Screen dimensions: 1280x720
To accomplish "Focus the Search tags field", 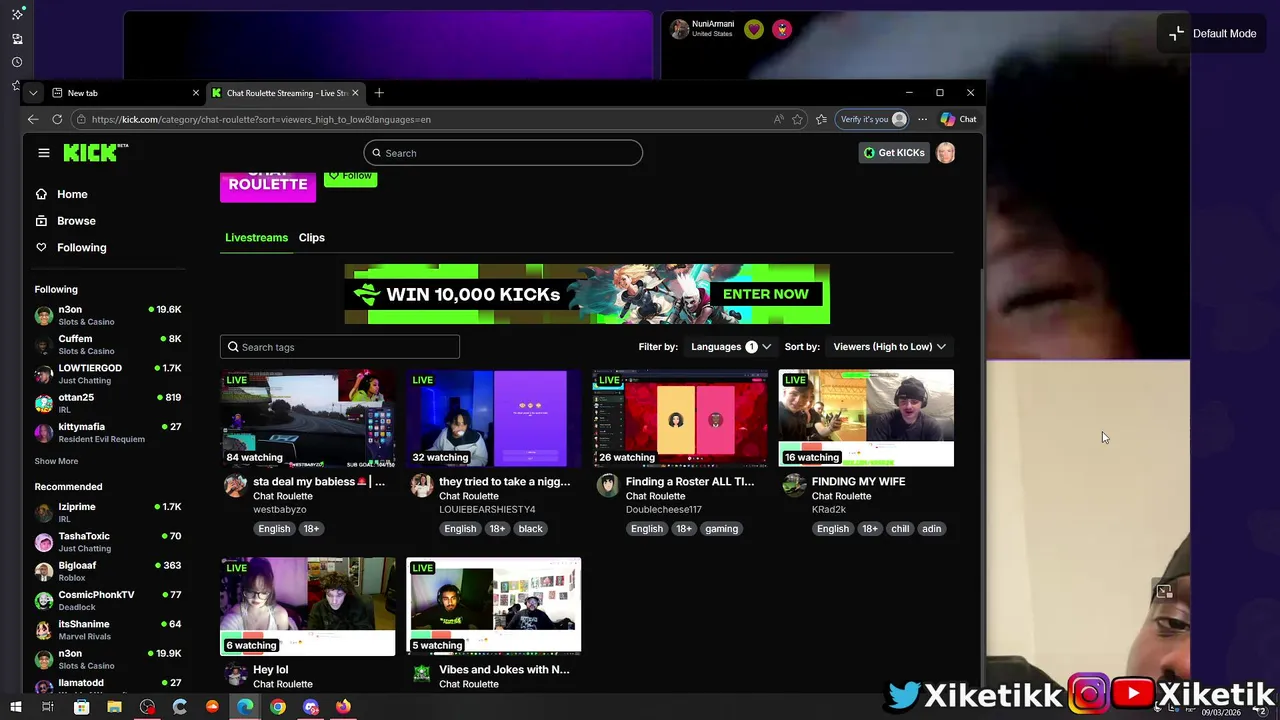I will [340, 347].
